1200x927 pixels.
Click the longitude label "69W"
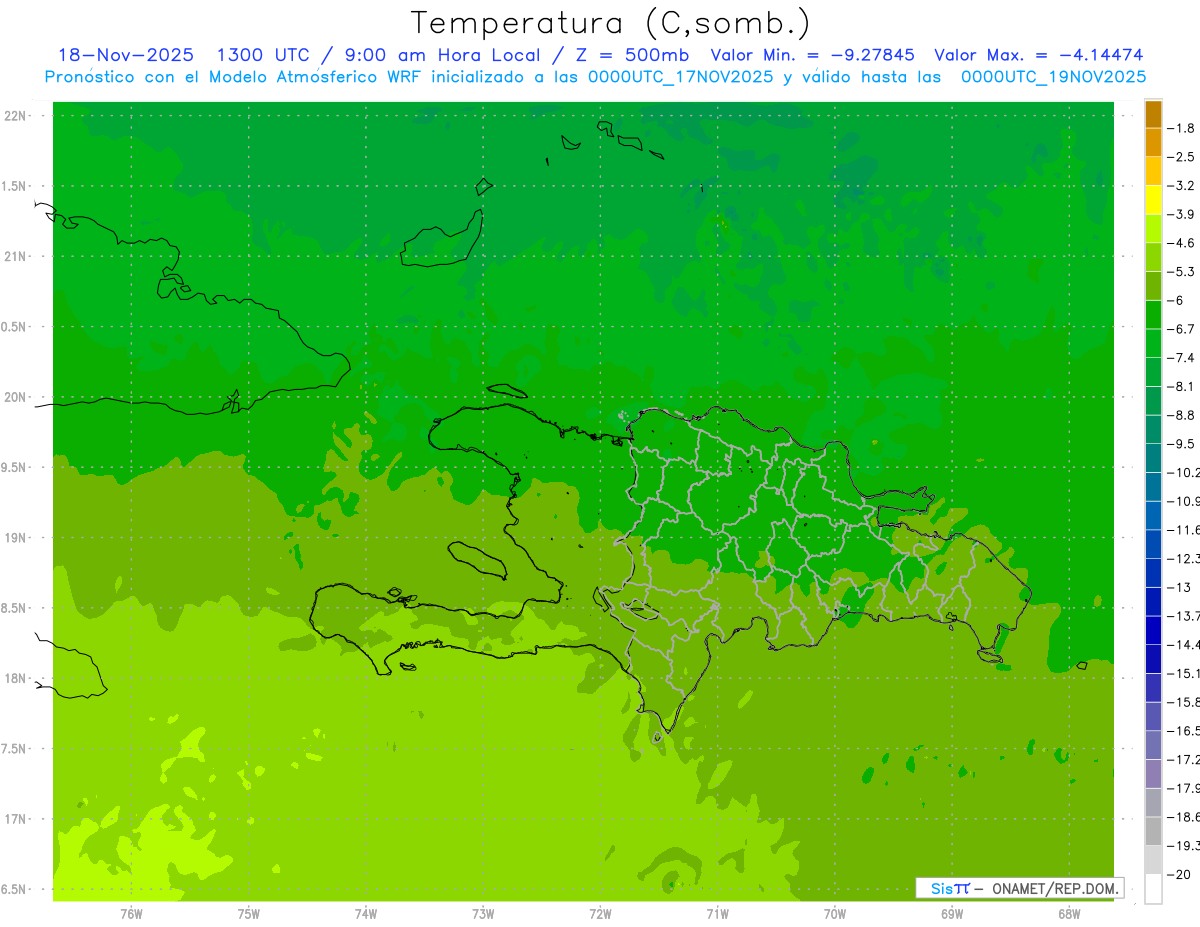(x=952, y=914)
